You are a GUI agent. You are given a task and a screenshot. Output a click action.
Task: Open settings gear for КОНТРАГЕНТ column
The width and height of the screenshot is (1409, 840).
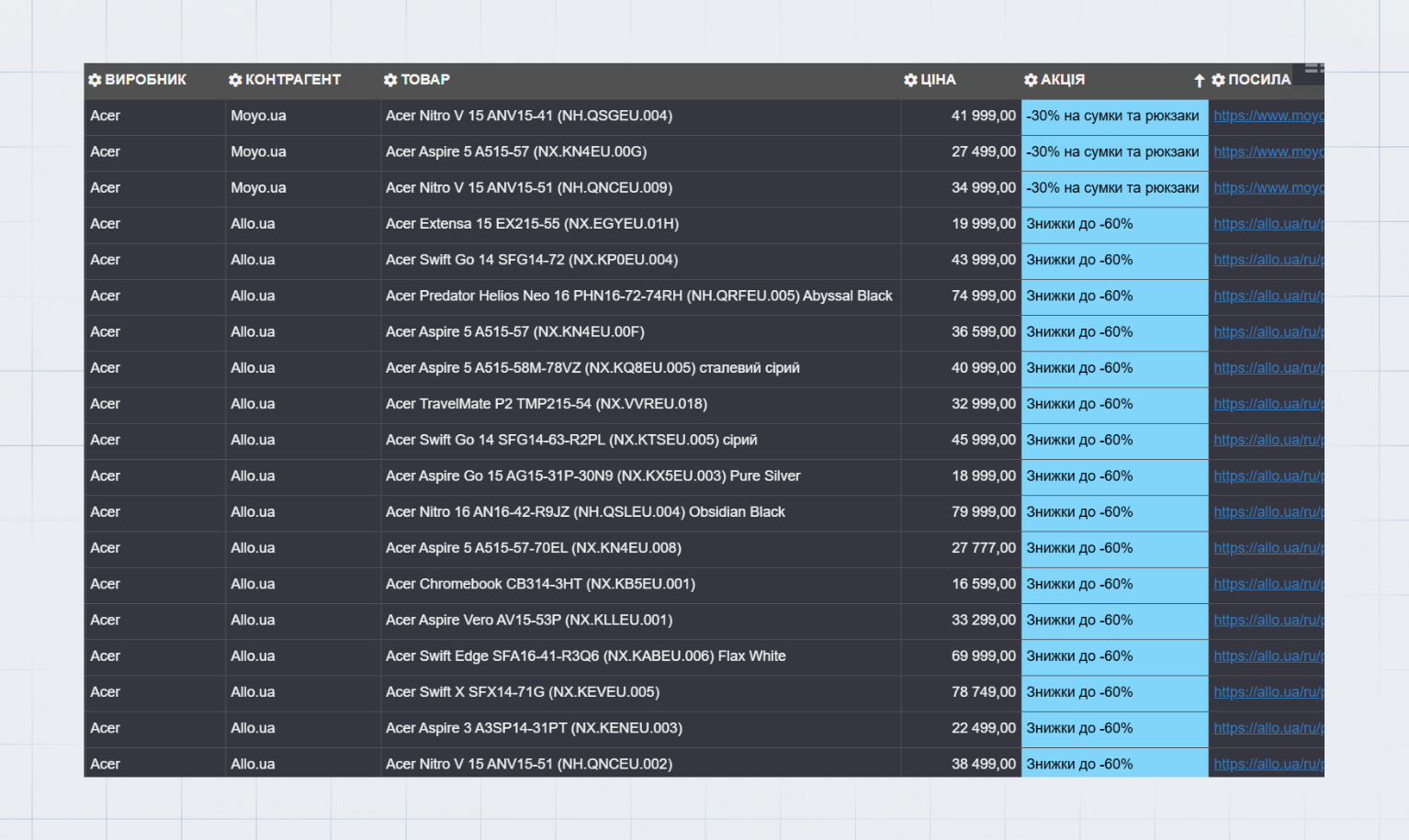235,80
